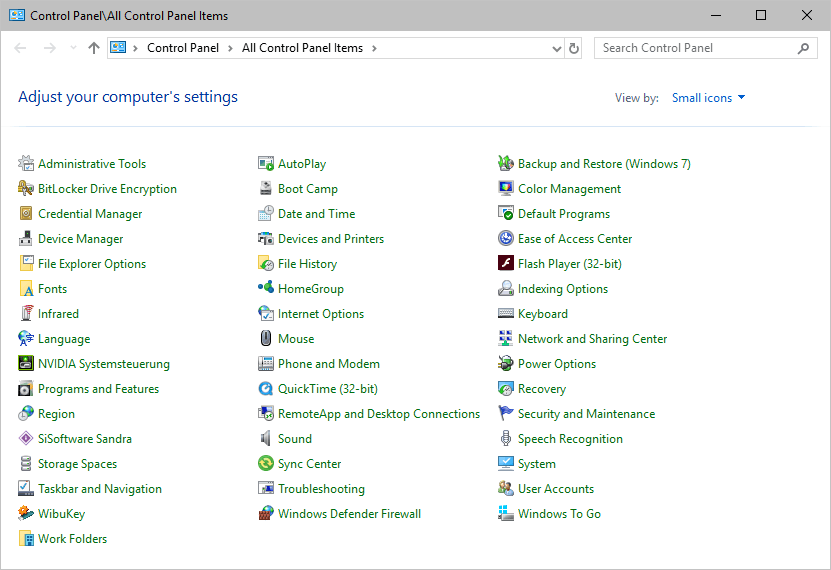
Task: Click the Back navigation arrow
Action: 20,48
